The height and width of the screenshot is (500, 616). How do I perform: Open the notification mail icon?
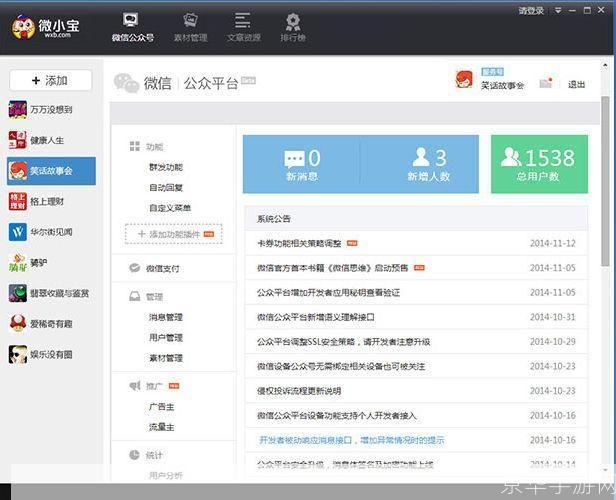pyautogui.click(x=546, y=83)
